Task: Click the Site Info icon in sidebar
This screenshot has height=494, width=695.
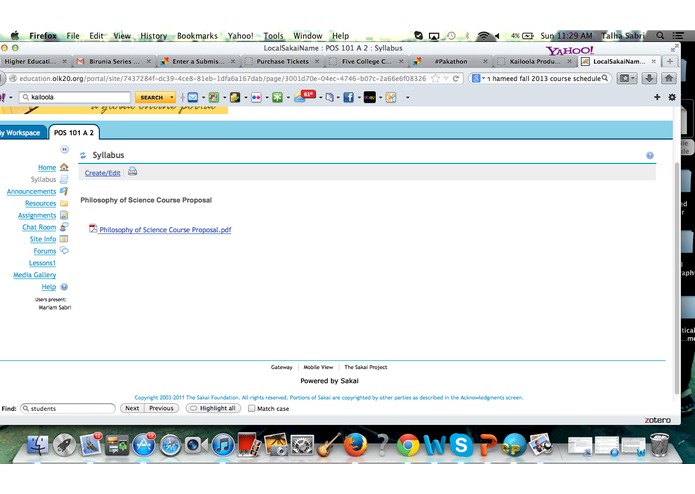Action: point(64,239)
